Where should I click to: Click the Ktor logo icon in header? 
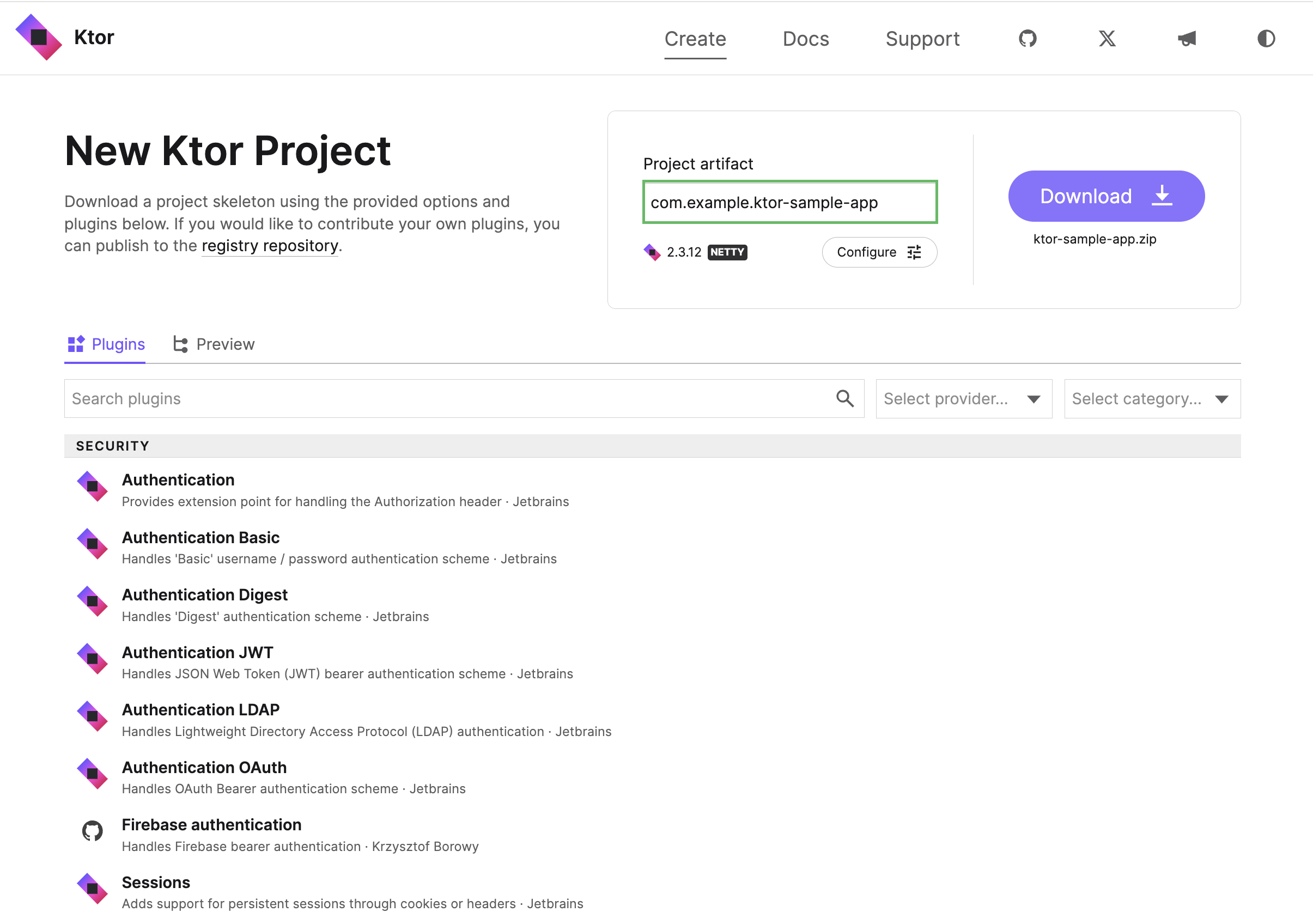(38, 37)
